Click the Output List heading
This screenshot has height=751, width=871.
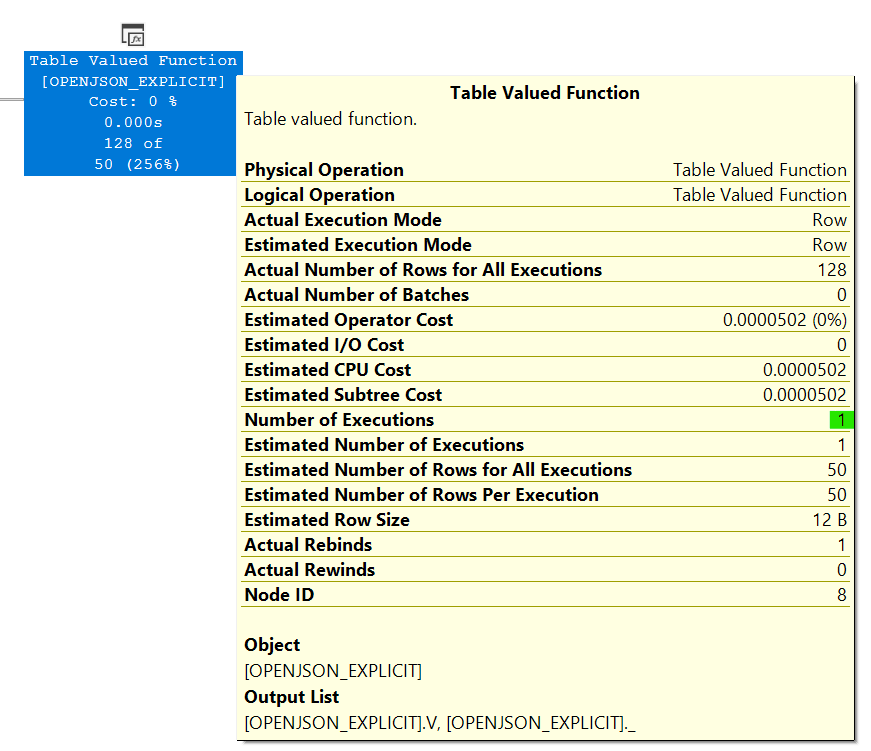click(291, 697)
